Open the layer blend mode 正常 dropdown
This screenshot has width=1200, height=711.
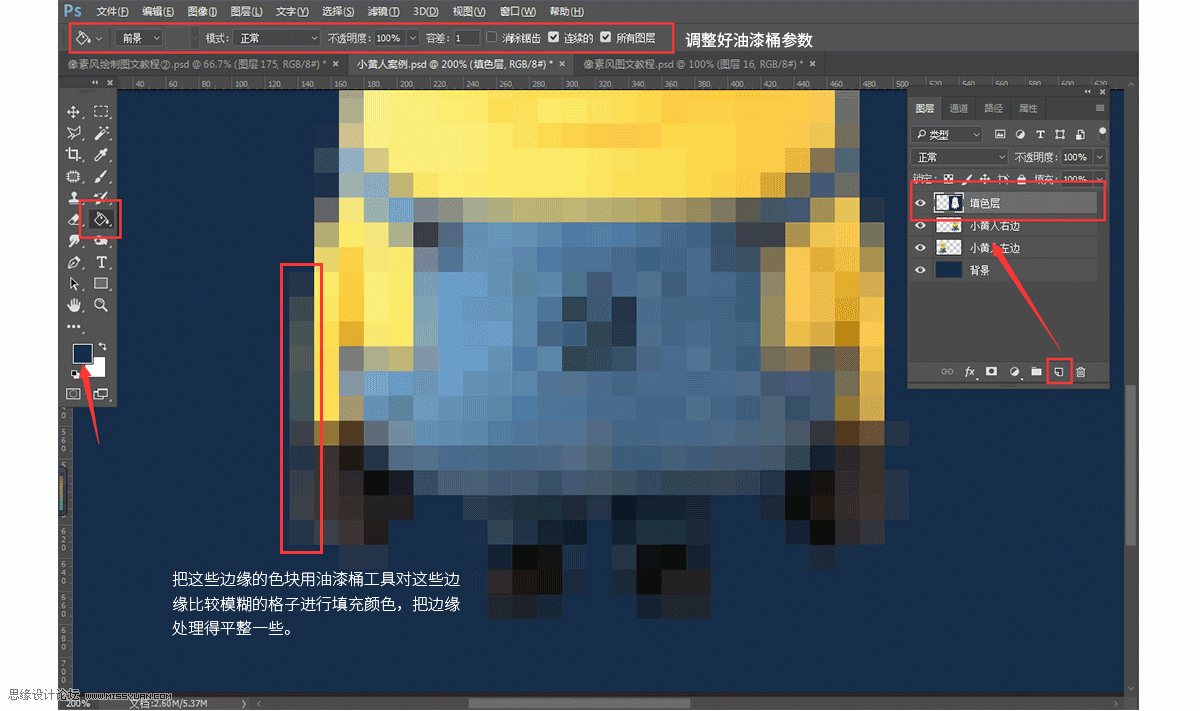[x=960, y=157]
